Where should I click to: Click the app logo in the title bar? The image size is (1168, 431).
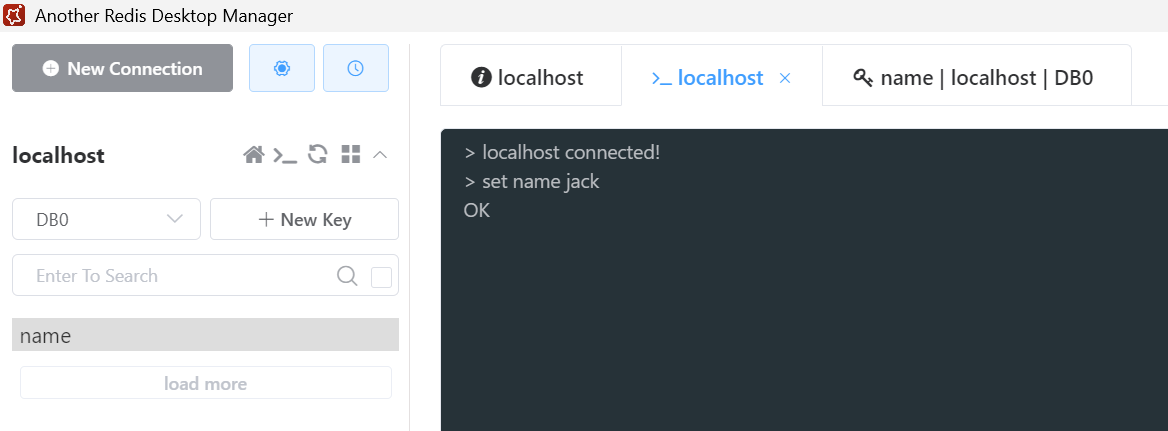(x=15, y=16)
